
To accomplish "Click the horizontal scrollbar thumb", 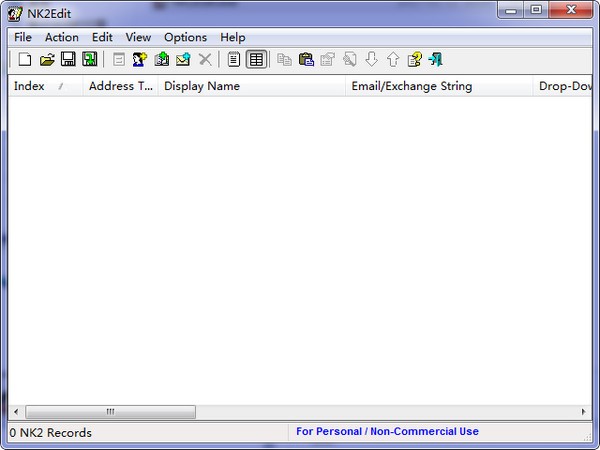I will 110,411.
